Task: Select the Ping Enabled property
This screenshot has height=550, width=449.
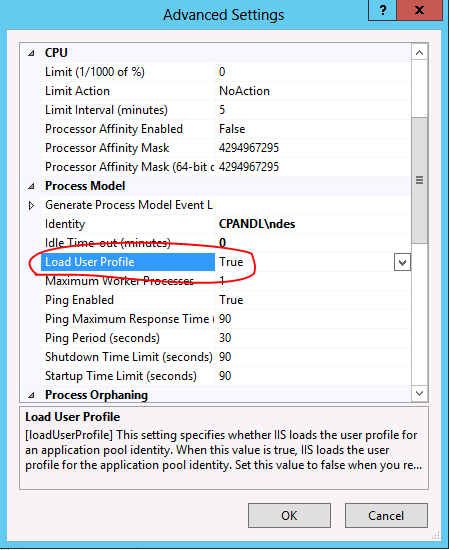Action: (225, 300)
